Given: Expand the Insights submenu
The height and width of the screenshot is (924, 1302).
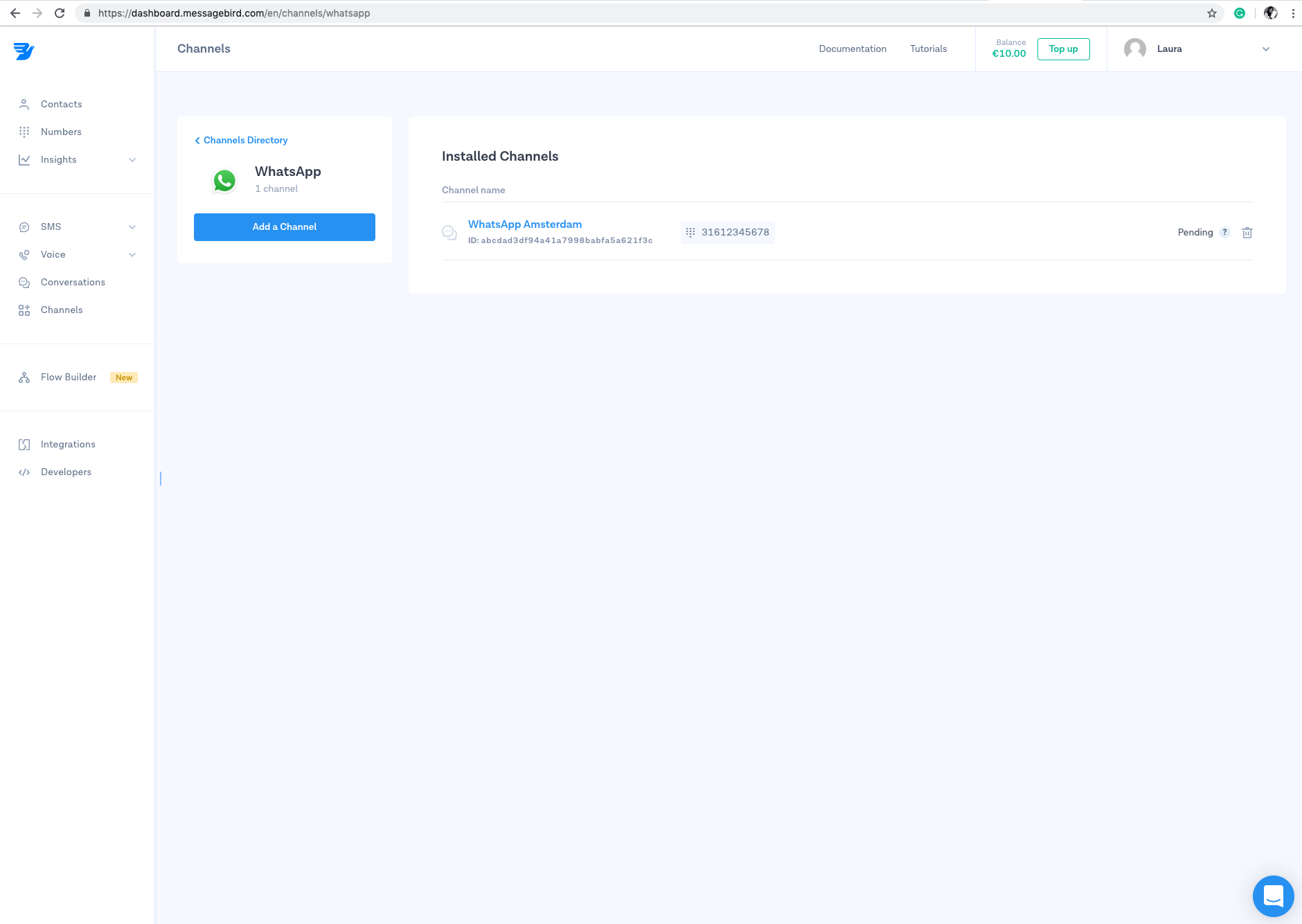Looking at the screenshot, I should pos(132,160).
